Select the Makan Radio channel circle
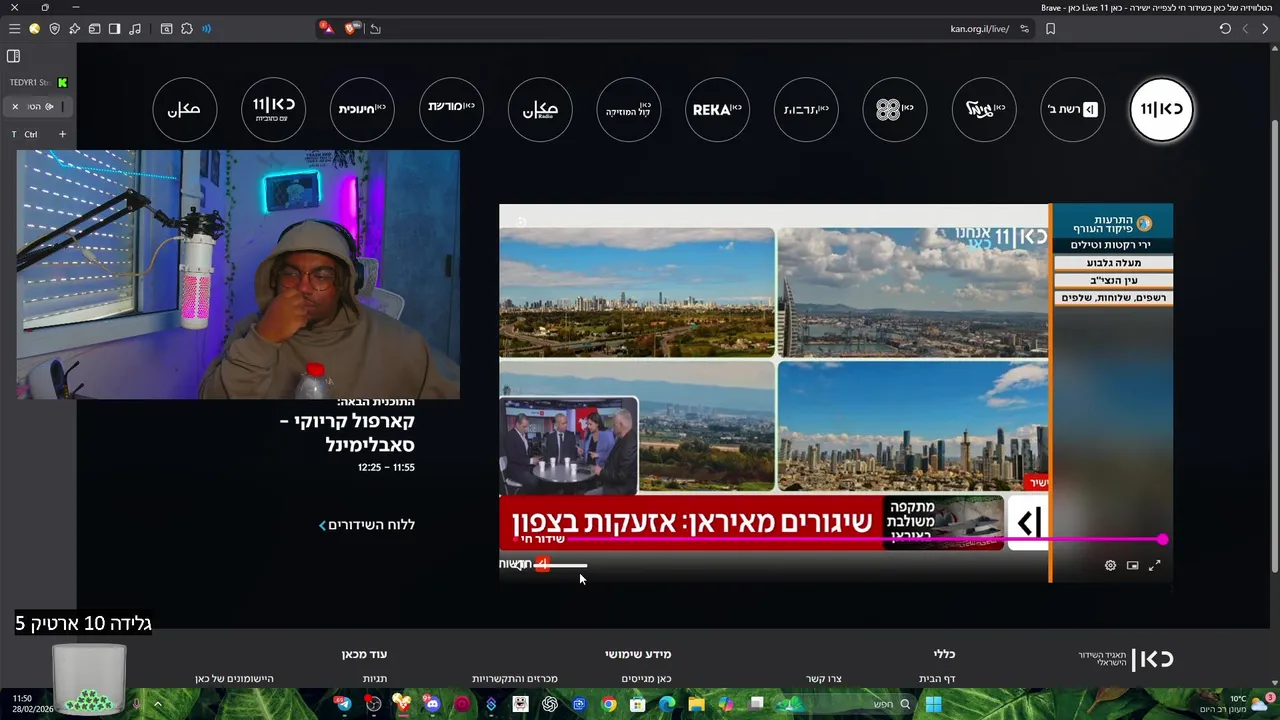This screenshot has height=720, width=1280. click(x=540, y=109)
